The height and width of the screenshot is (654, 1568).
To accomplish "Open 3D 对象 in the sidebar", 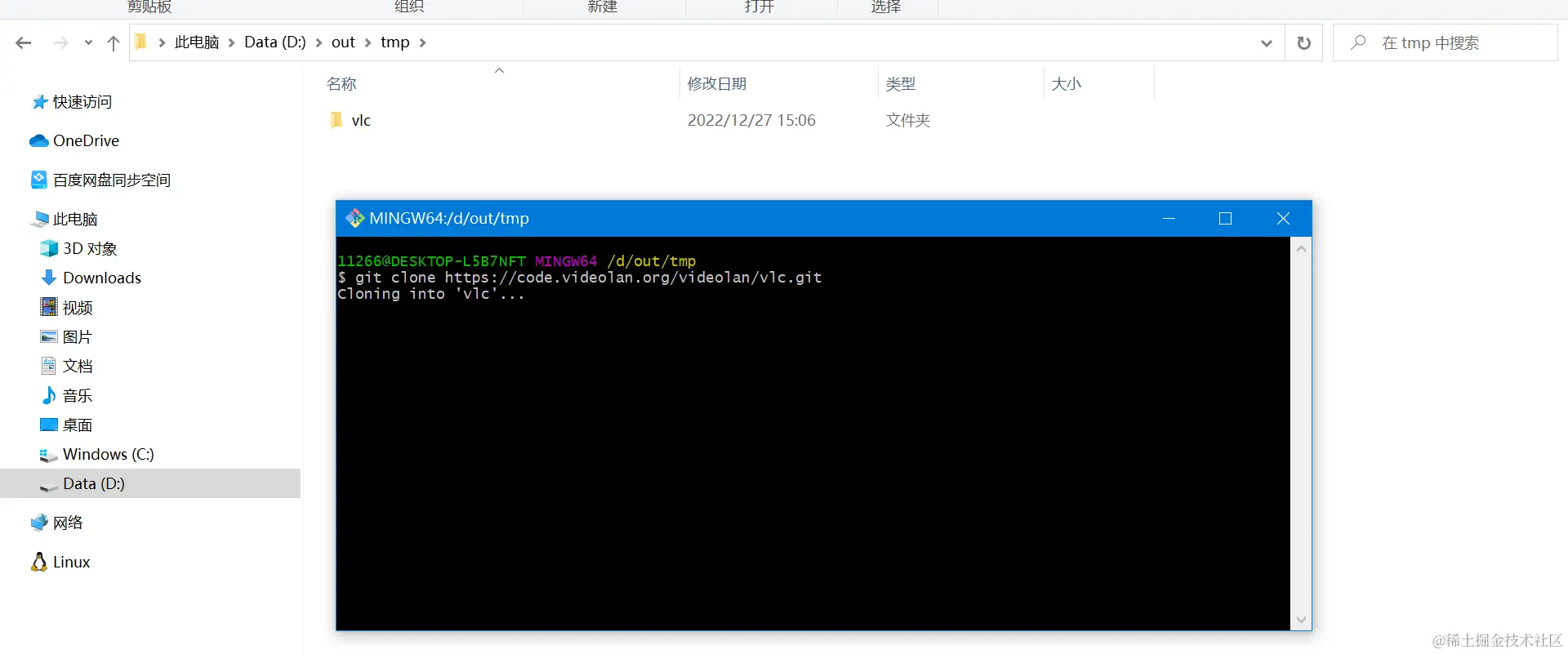I will click(90, 248).
